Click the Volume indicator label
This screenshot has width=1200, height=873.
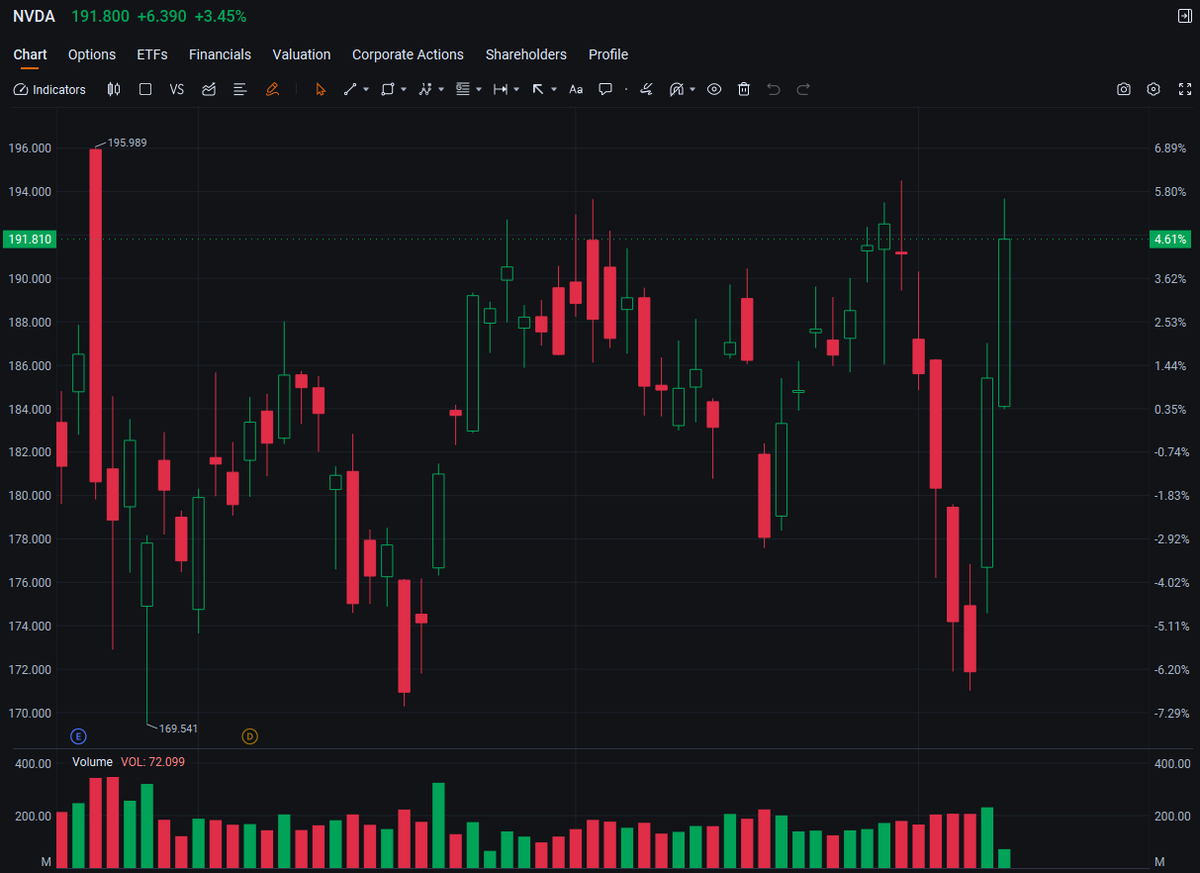click(92, 762)
